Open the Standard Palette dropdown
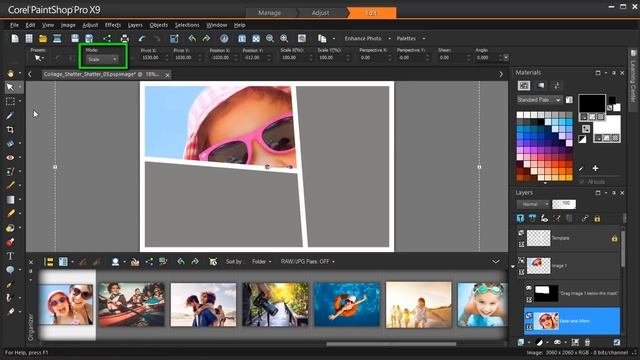This screenshot has width=640, height=360. click(x=540, y=100)
